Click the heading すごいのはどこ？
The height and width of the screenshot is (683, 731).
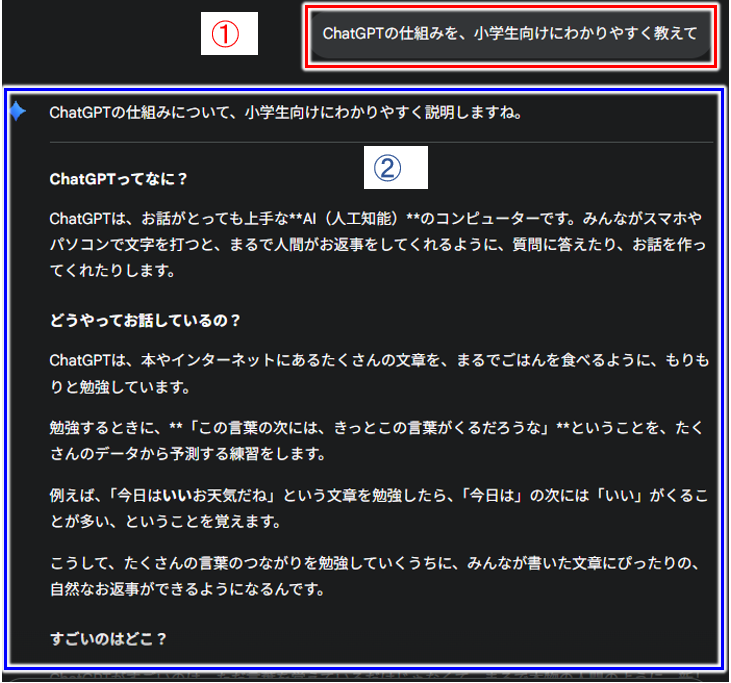point(108,639)
